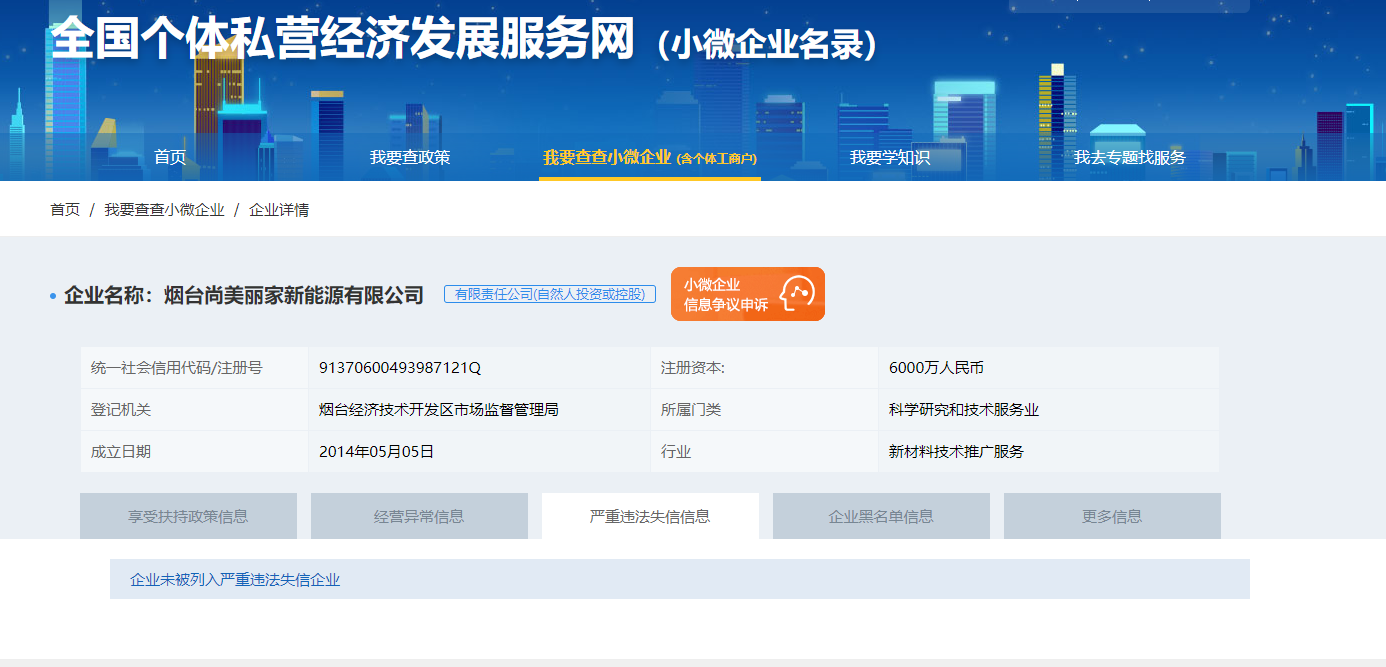The image size is (1386, 667).
Task: Switch to the 企业黑名单信息 tab
Action: point(881,516)
